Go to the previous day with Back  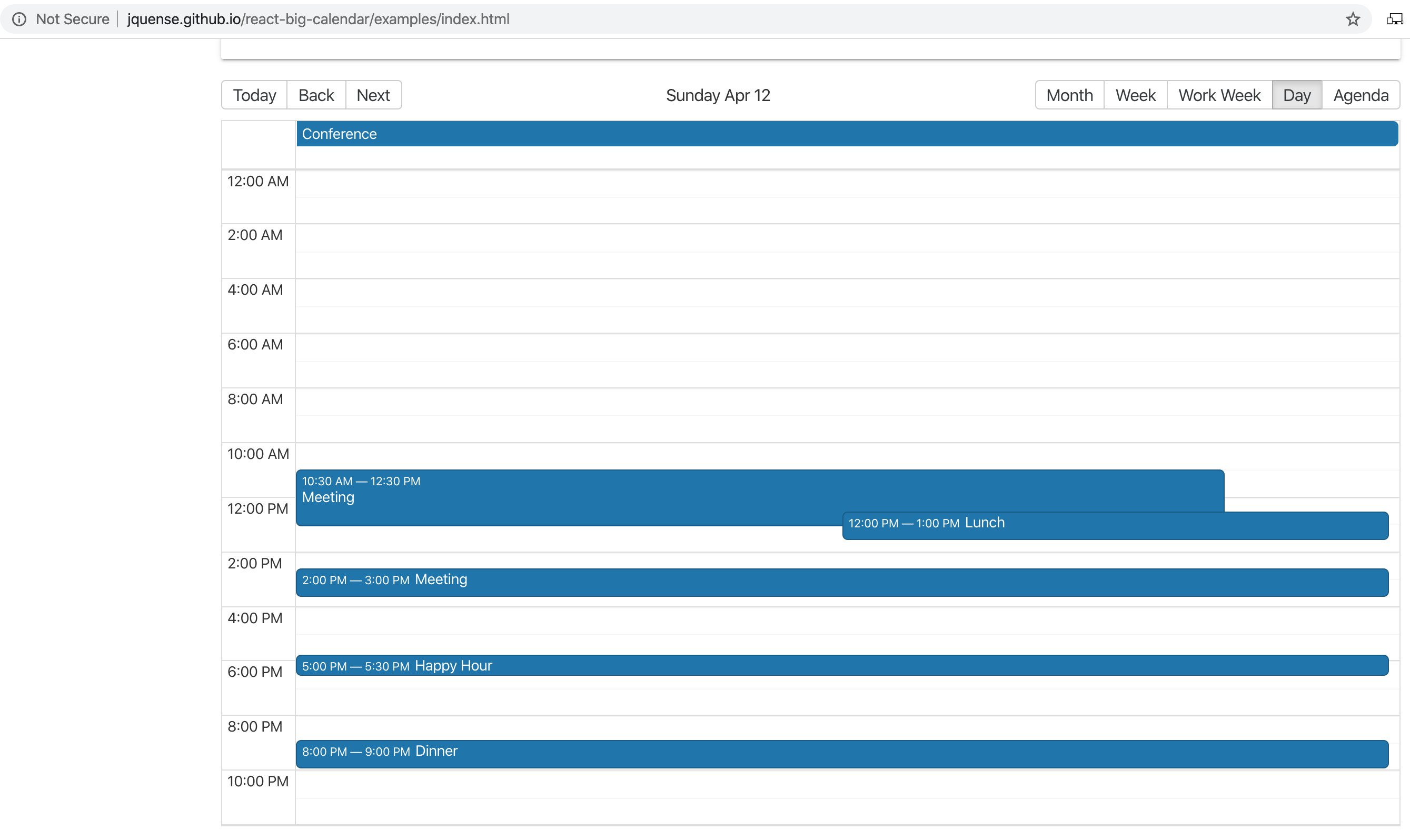(316, 95)
